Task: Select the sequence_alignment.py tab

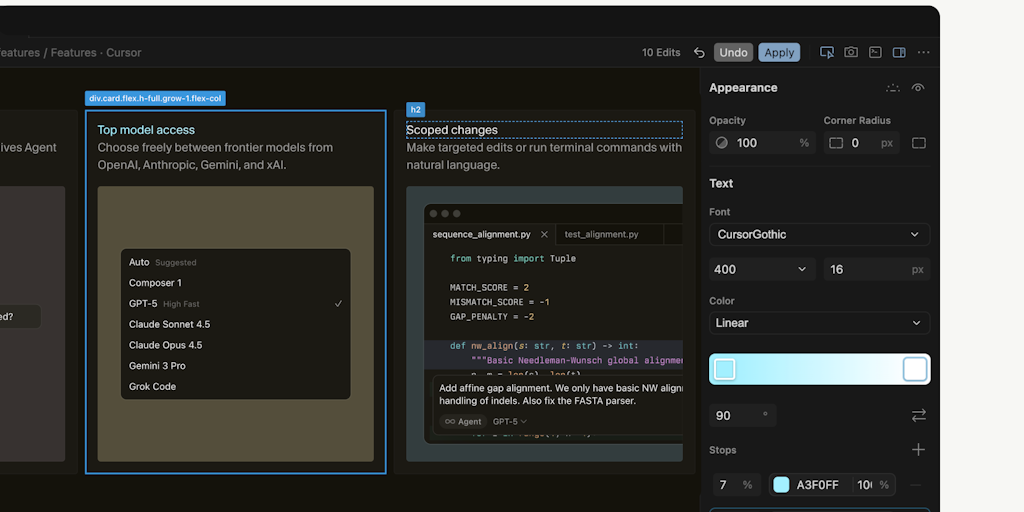Action: (481, 235)
